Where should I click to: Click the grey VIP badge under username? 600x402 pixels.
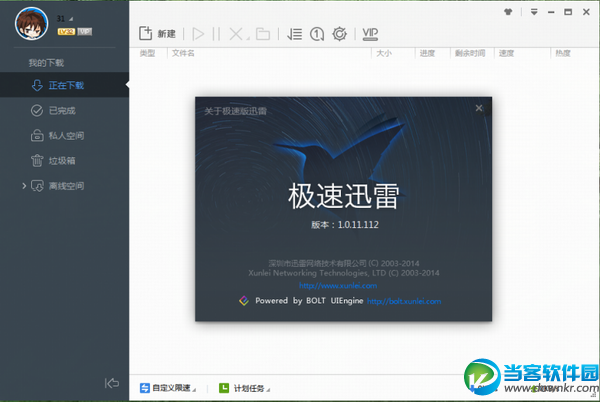(85, 31)
